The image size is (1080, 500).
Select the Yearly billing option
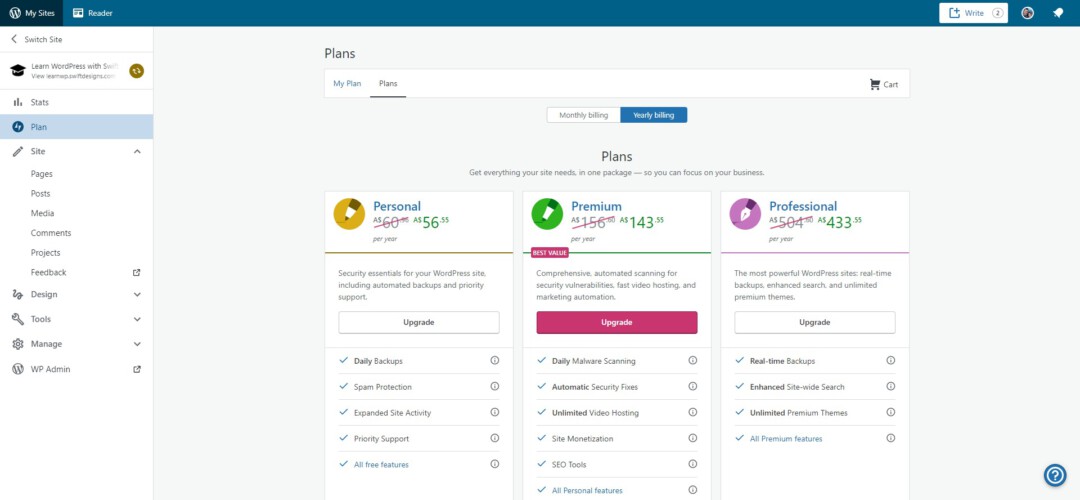[653, 115]
